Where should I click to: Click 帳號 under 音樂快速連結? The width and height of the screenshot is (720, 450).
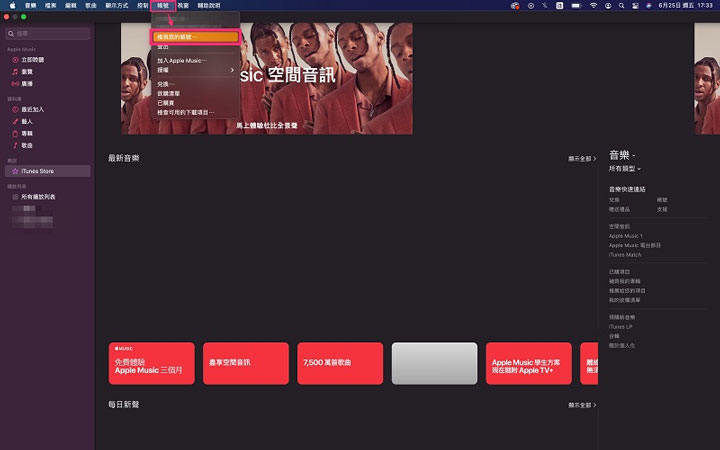tap(662, 200)
